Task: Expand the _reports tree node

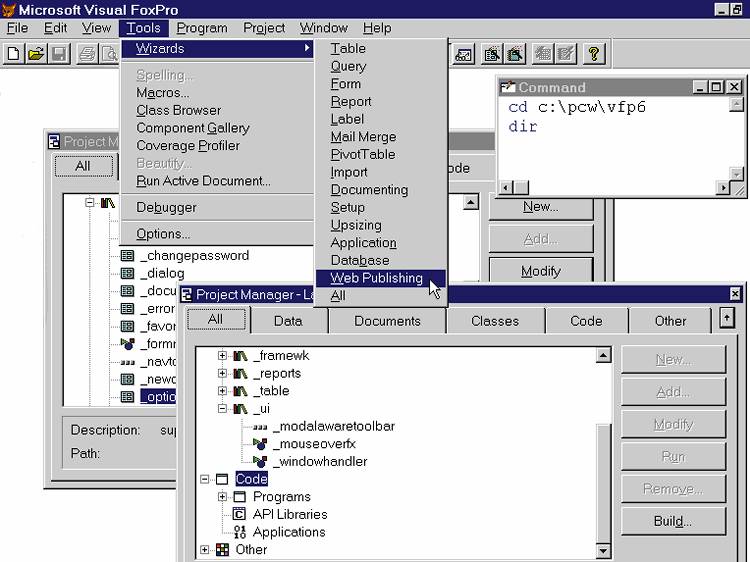Action: click(x=222, y=374)
